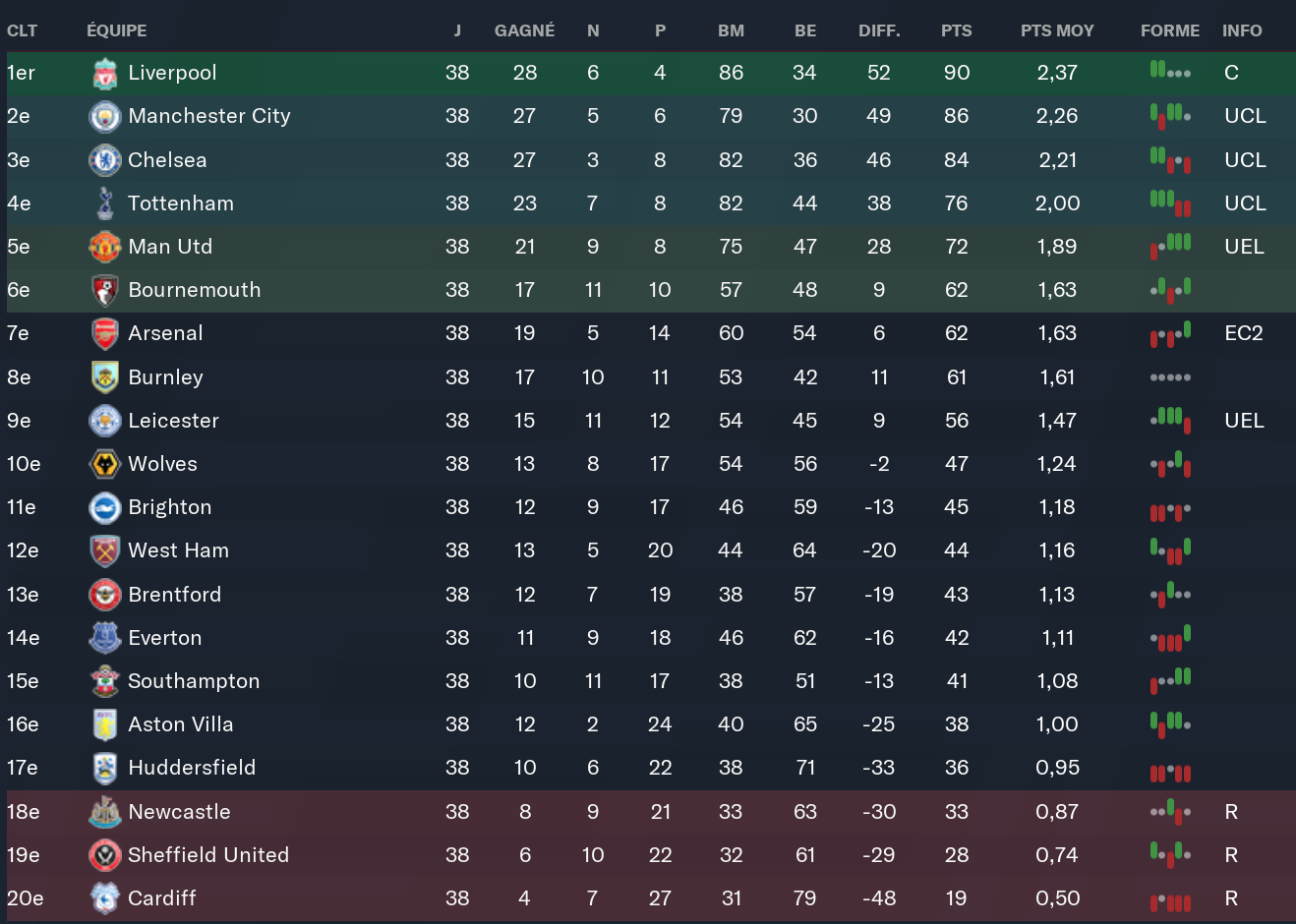The image size is (1296, 924).
Task: Sort table by DIFF. column header
Action: [x=879, y=30]
